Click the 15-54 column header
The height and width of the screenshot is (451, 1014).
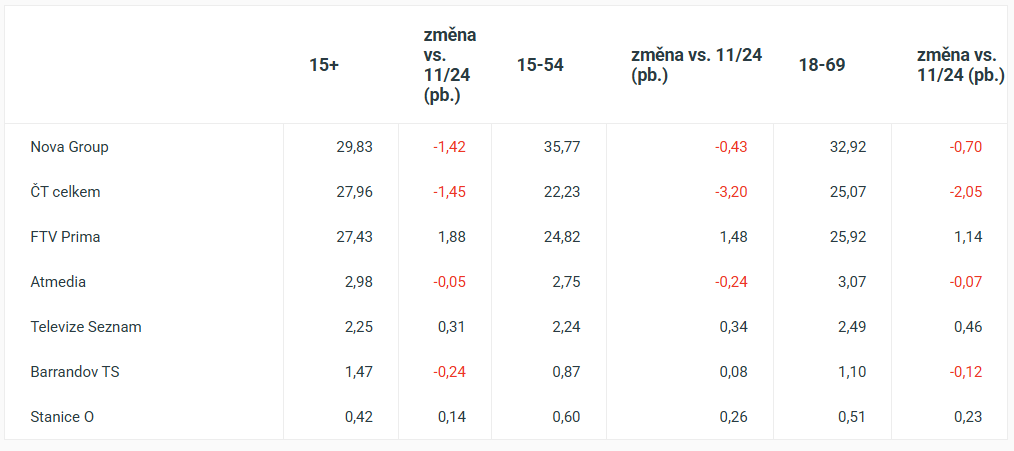[540, 65]
